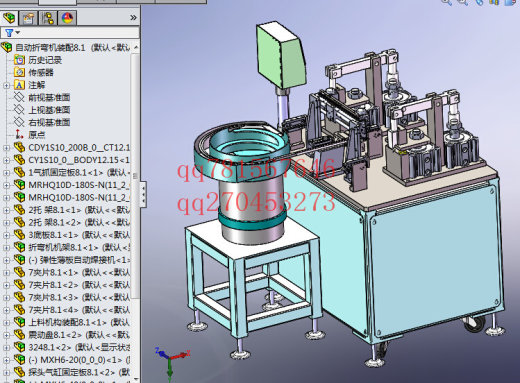Expand the 2托架8.1<2> component
520x383 pixels.
pos(6,223)
